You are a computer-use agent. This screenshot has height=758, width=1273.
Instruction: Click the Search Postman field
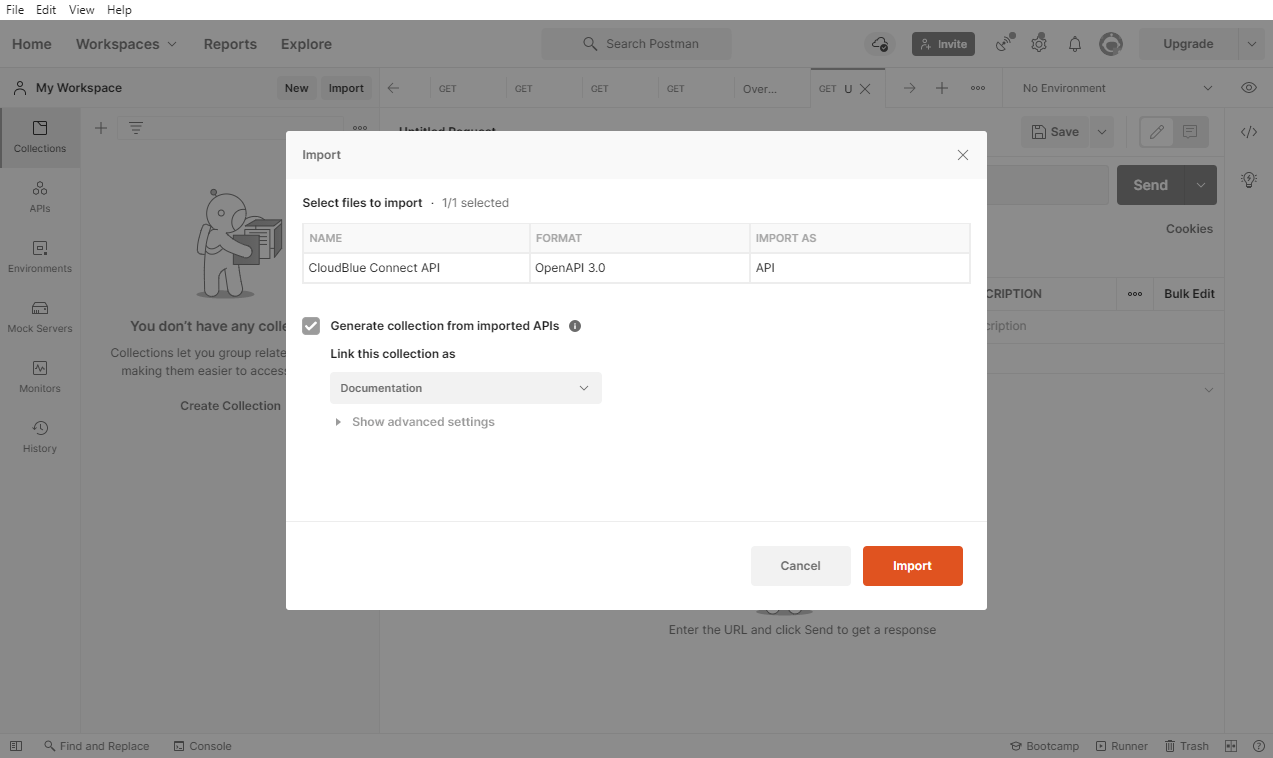coord(637,44)
